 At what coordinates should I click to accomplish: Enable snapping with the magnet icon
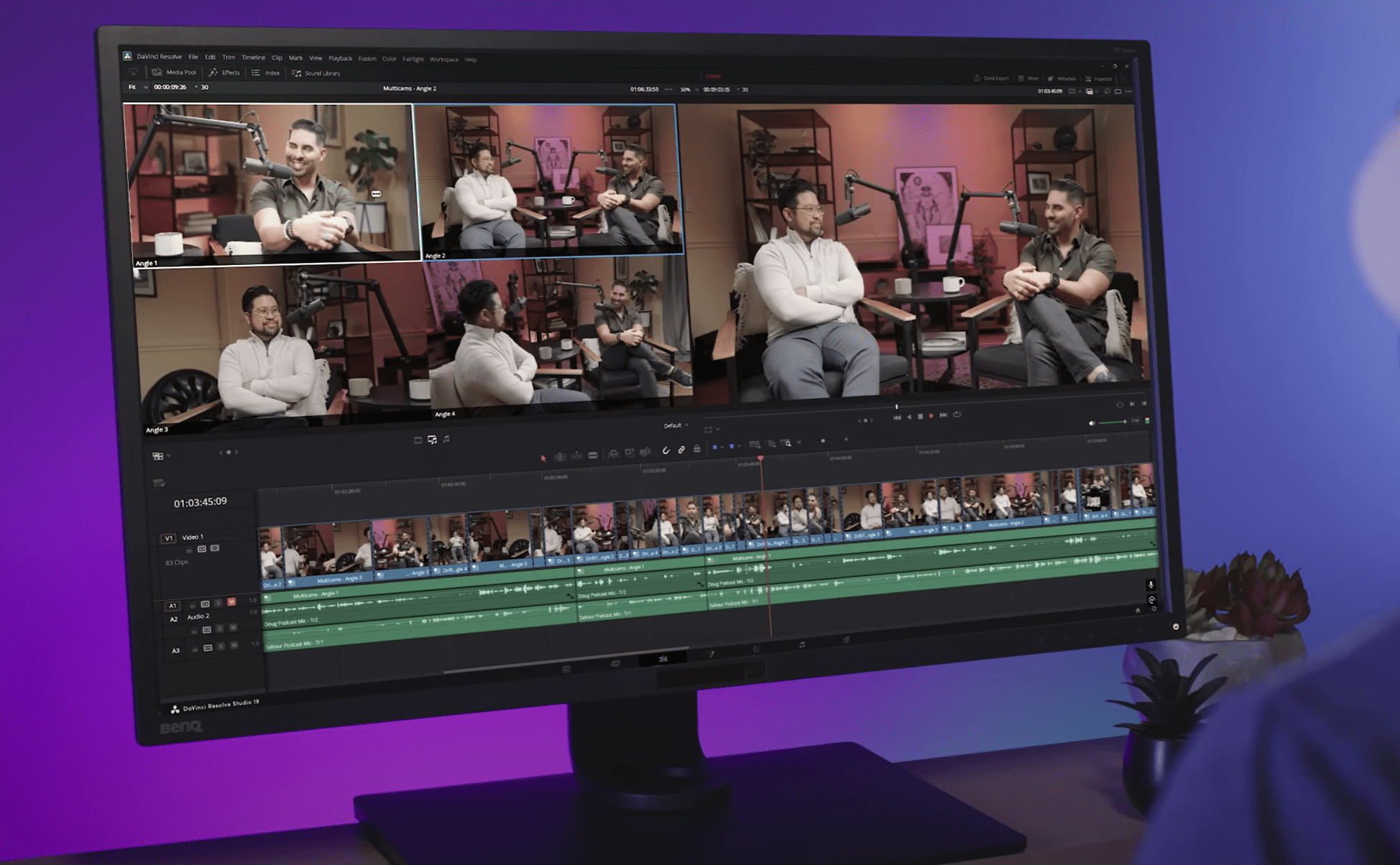[666, 450]
